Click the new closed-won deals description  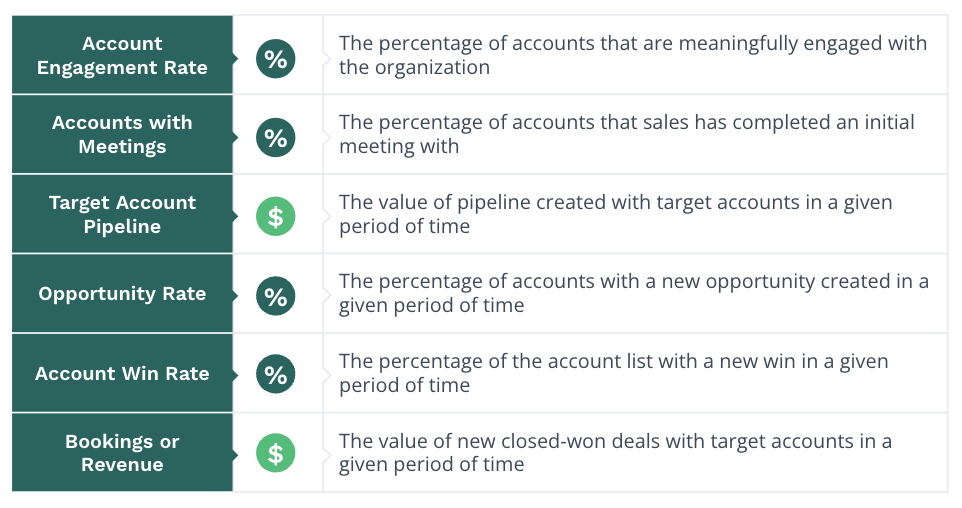(x=615, y=453)
